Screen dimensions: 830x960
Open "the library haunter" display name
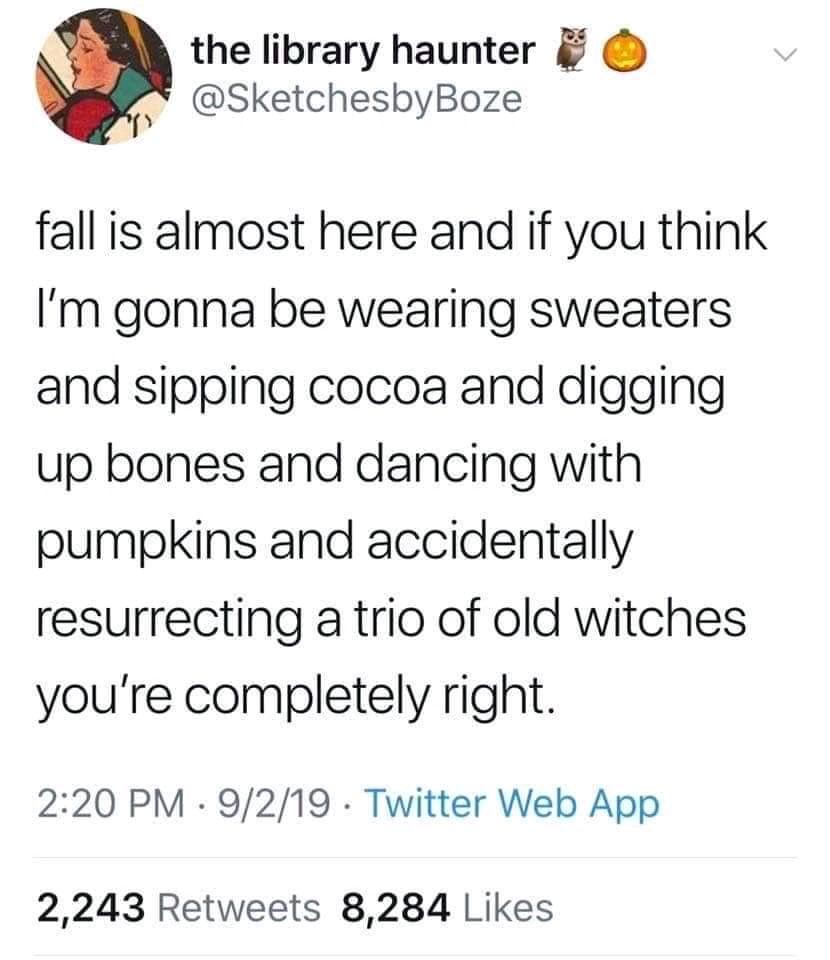362,51
